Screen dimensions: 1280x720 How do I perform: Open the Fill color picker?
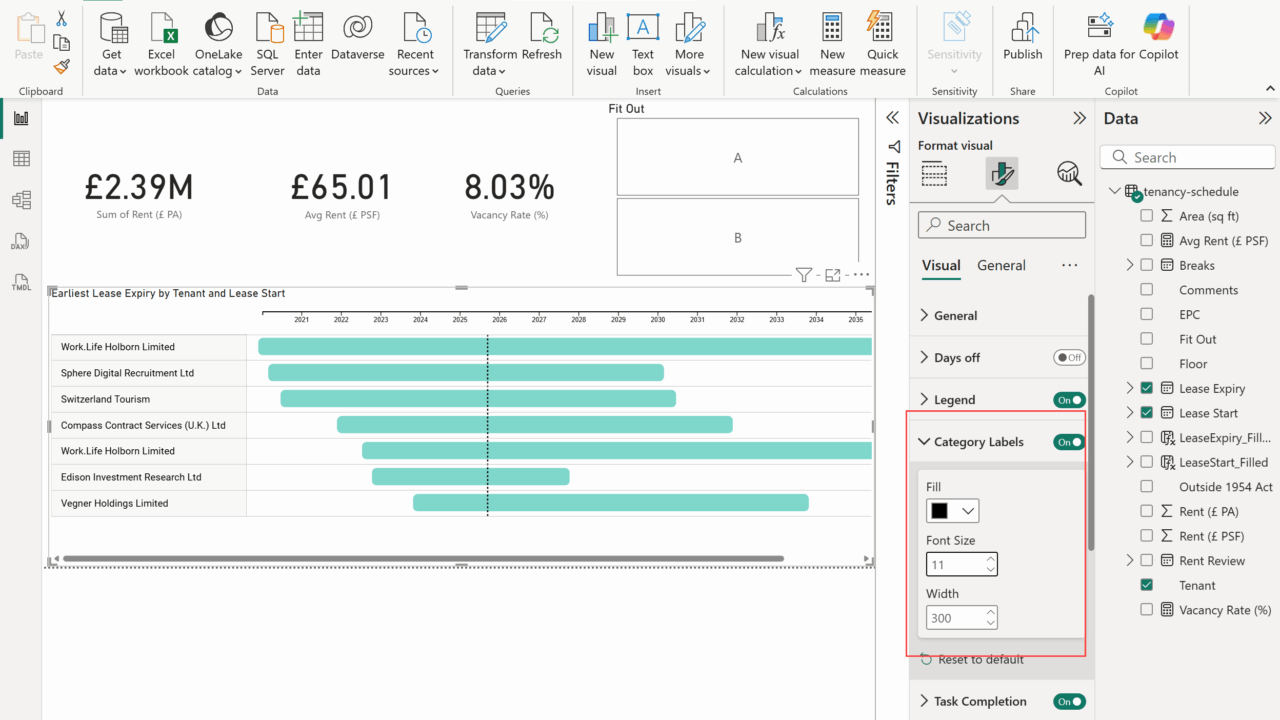(952, 511)
